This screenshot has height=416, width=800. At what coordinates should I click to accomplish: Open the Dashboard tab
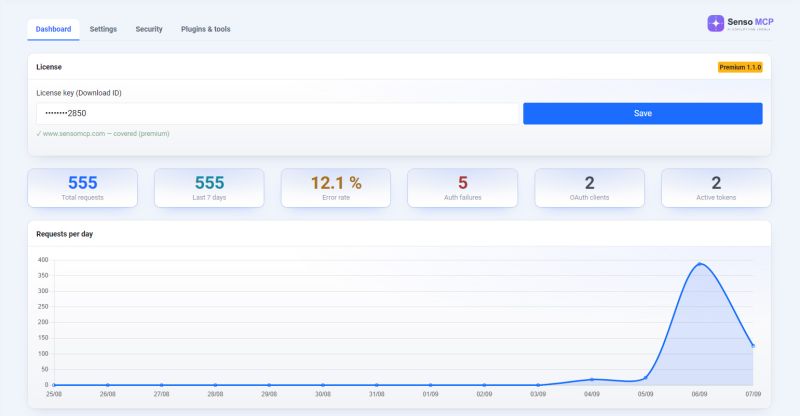53,29
